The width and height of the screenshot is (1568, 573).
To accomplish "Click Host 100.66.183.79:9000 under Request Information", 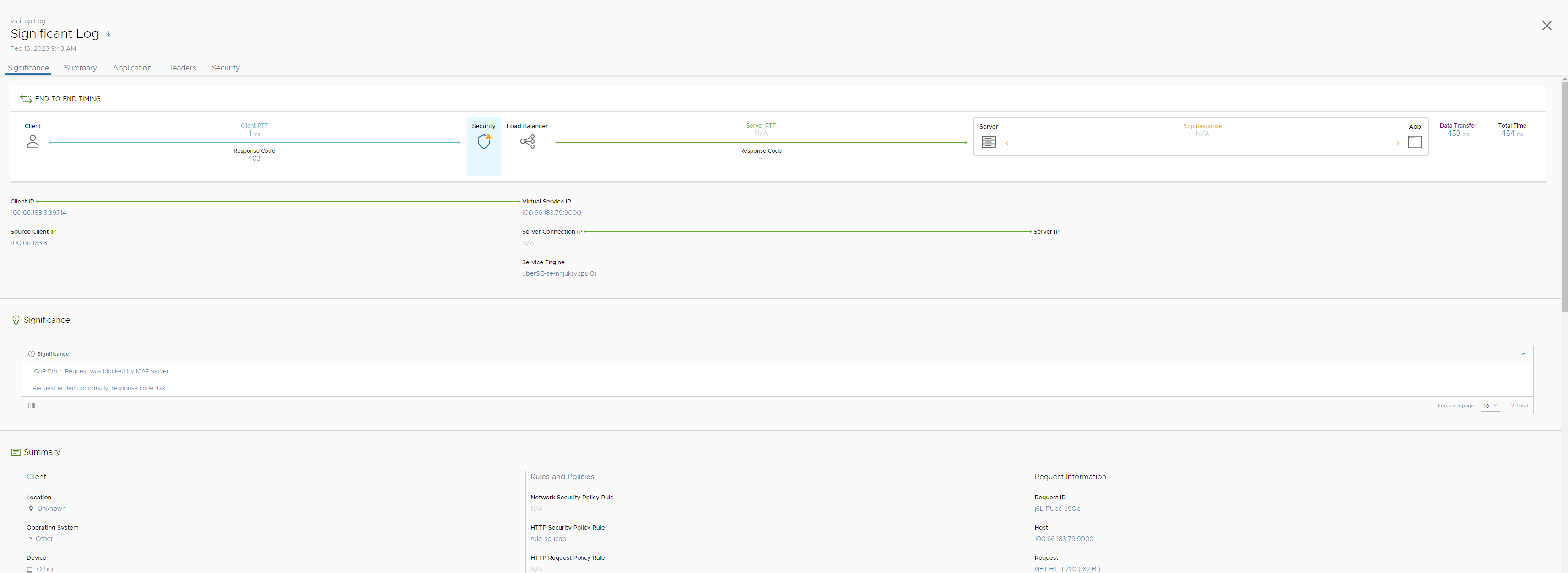I will coord(1064,539).
